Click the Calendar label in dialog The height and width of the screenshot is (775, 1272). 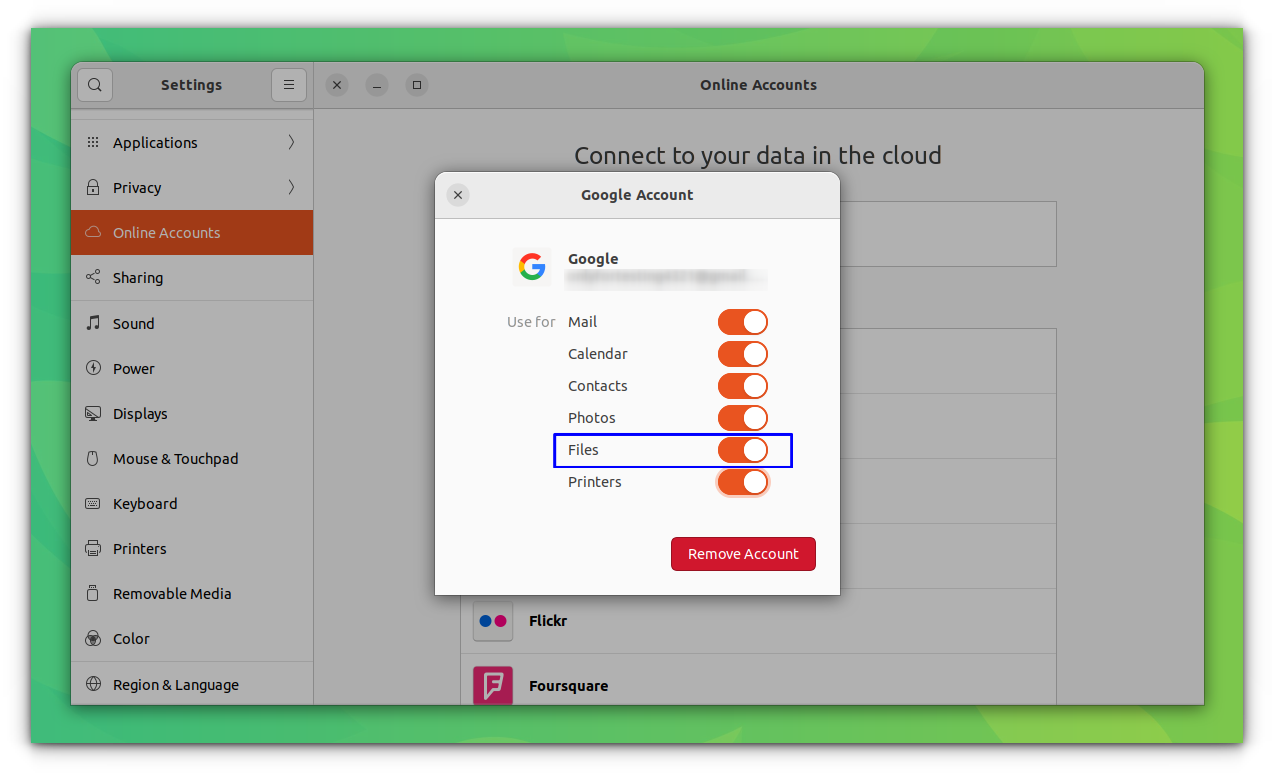pyautogui.click(x=598, y=354)
